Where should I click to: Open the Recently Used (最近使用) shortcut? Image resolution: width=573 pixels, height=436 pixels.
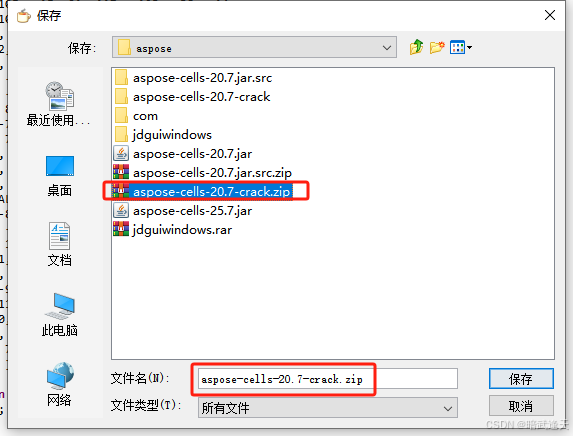click(58, 104)
